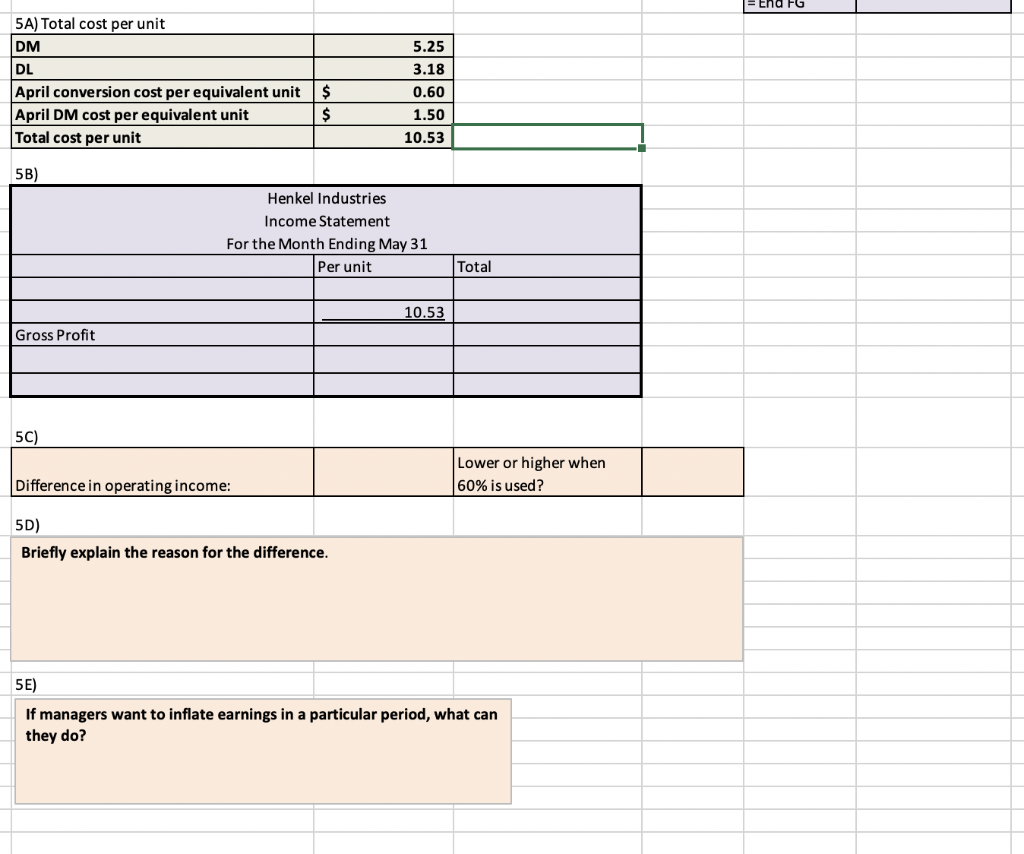The width and height of the screenshot is (1024, 854).
Task: Select 'Lower or higher when 60% is used?' cell
Action: pyautogui.click(x=547, y=472)
